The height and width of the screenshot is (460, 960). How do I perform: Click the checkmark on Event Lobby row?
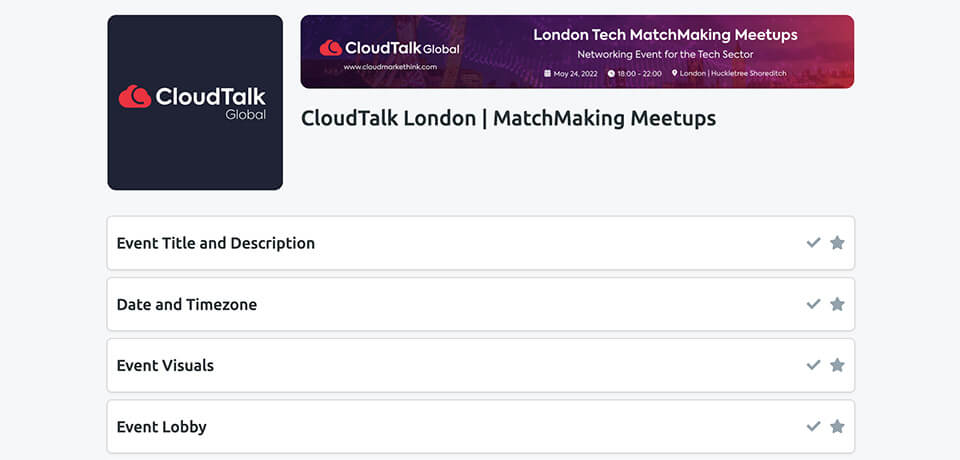[813, 426]
